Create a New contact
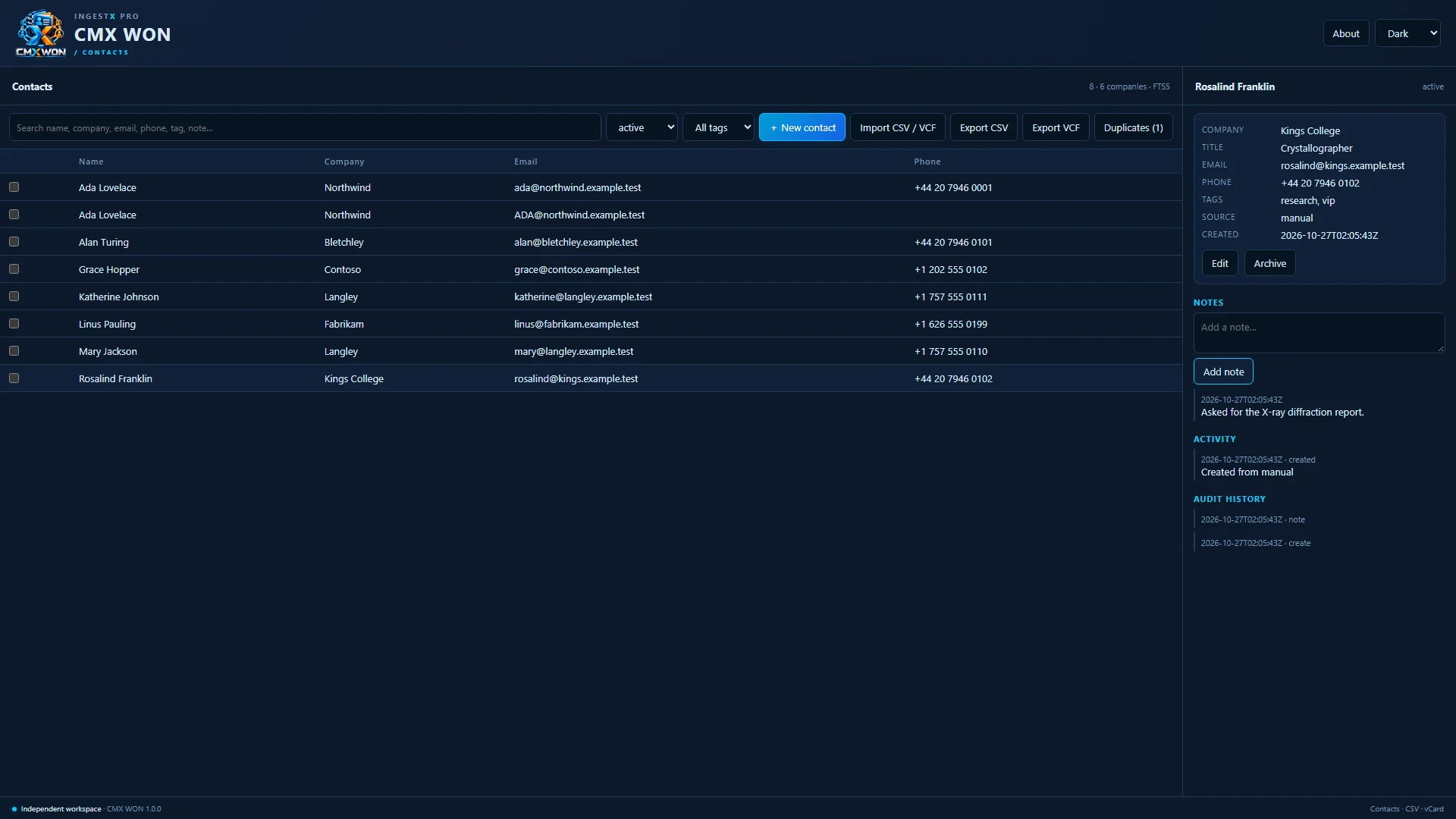This screenshot has width=1456, height=819. [802, 127]
